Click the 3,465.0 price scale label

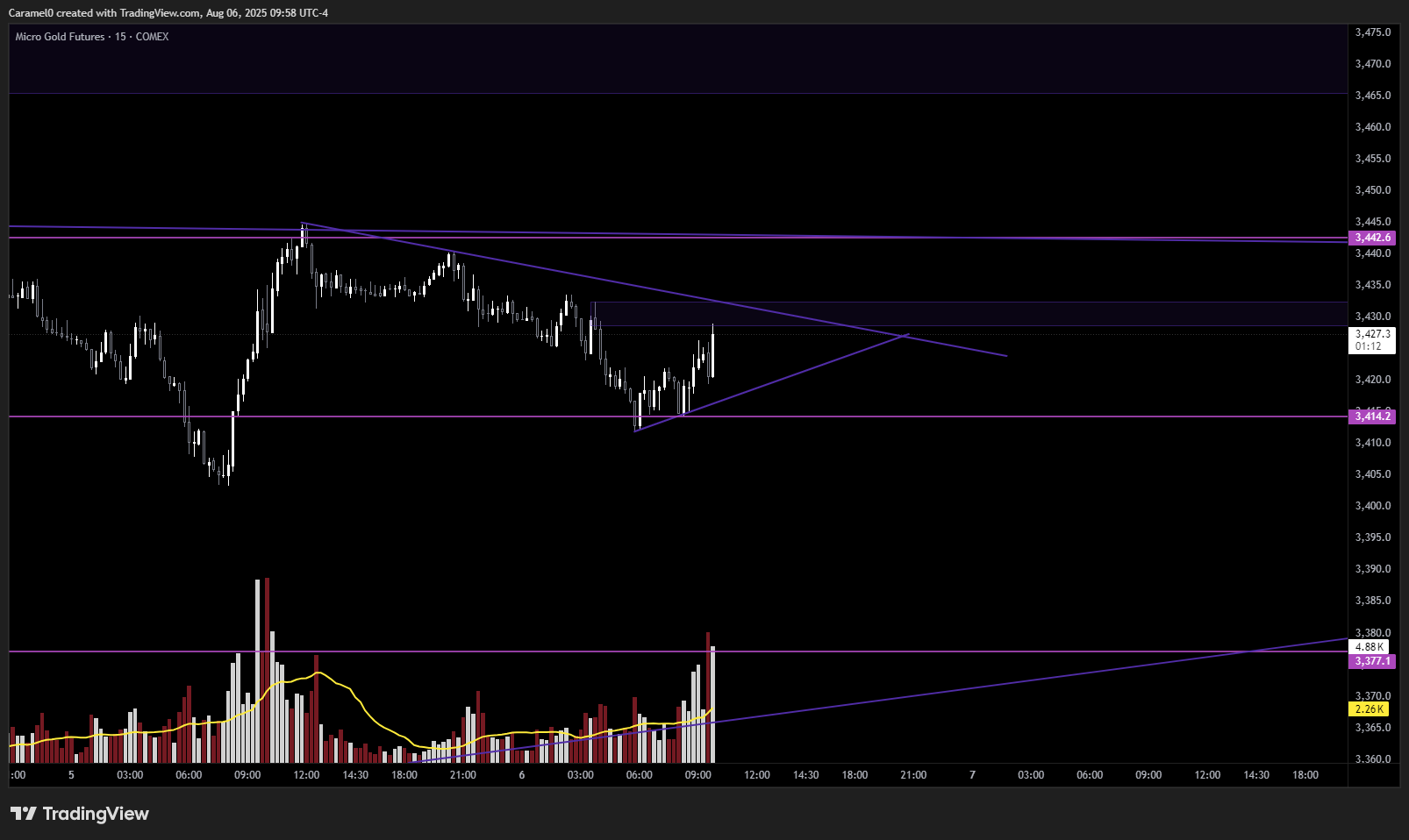click(1373, 96)
